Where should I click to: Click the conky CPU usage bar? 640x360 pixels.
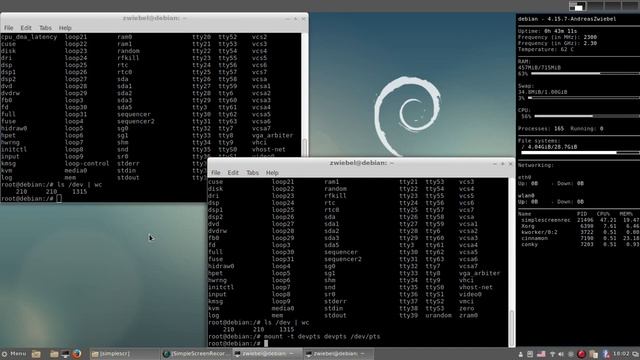click(587, 116)
